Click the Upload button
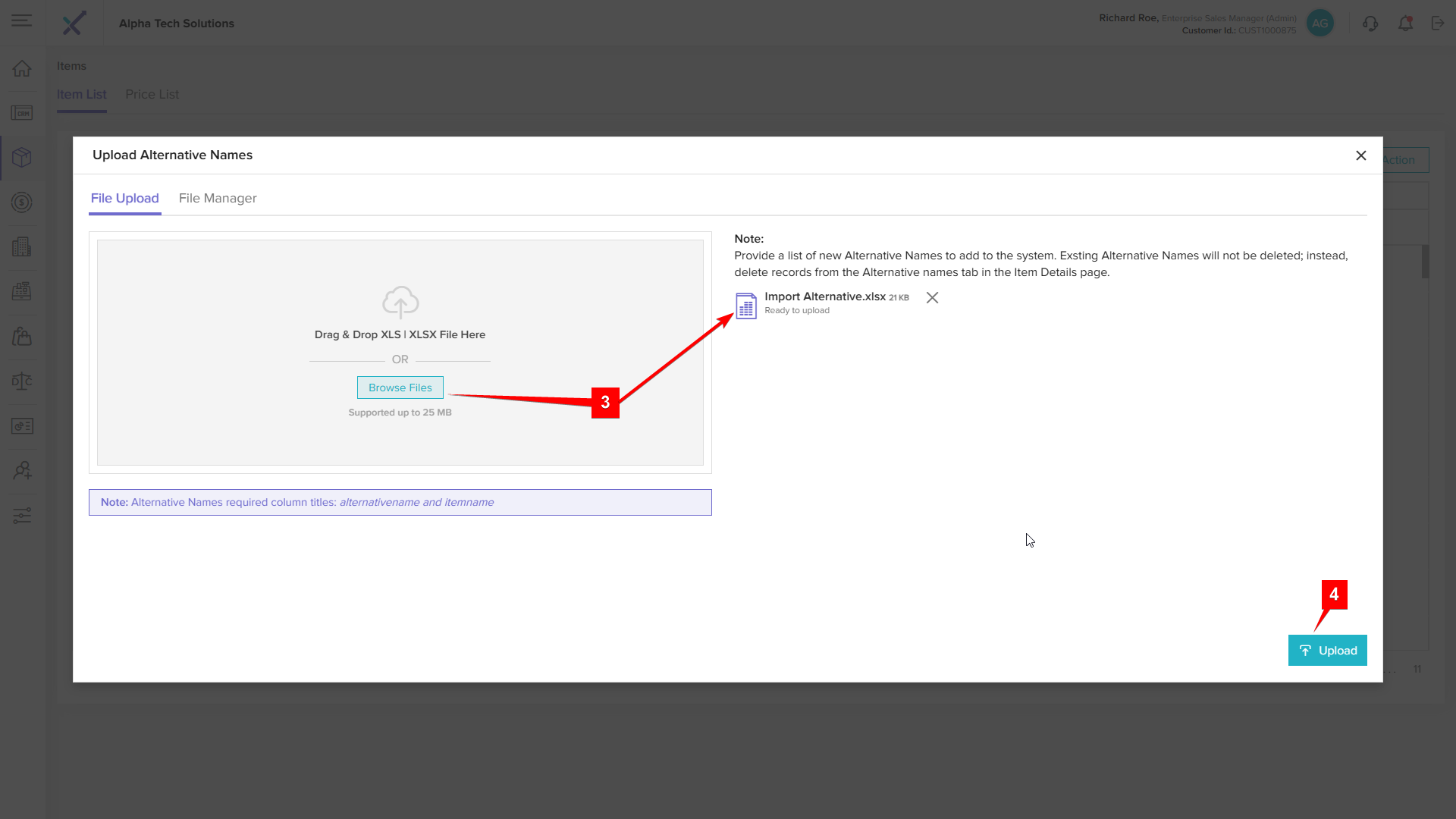 click(1327, 651)
